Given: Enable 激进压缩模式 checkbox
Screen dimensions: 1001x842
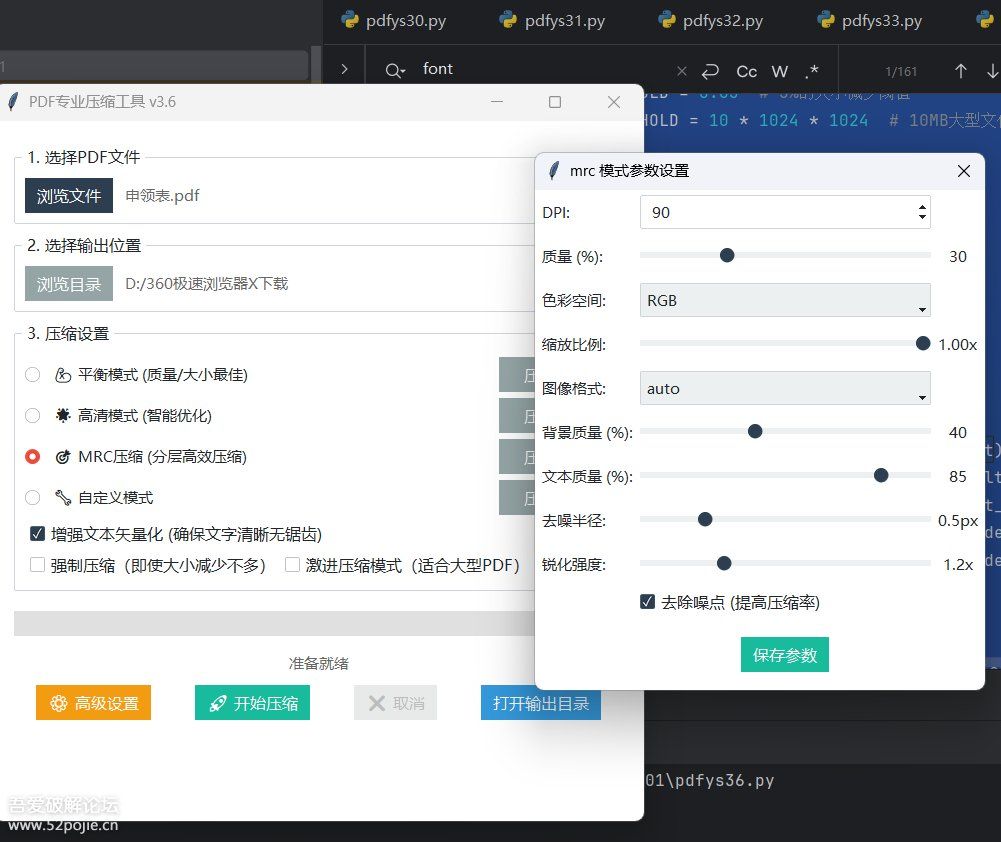Looking at the screenshot, I should [292, 565].
